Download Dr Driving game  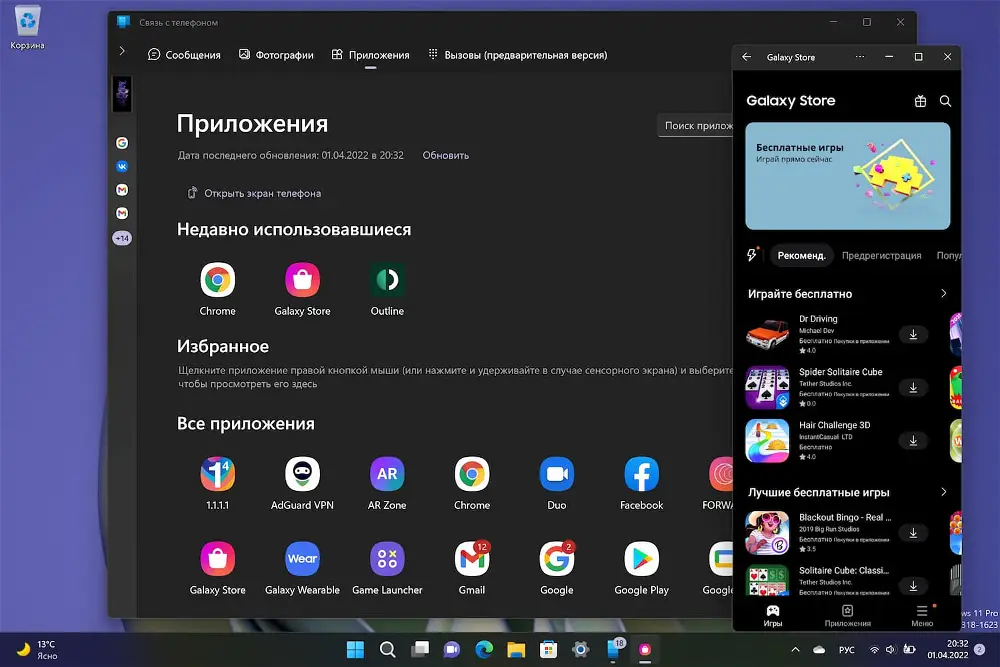(913, 335)
